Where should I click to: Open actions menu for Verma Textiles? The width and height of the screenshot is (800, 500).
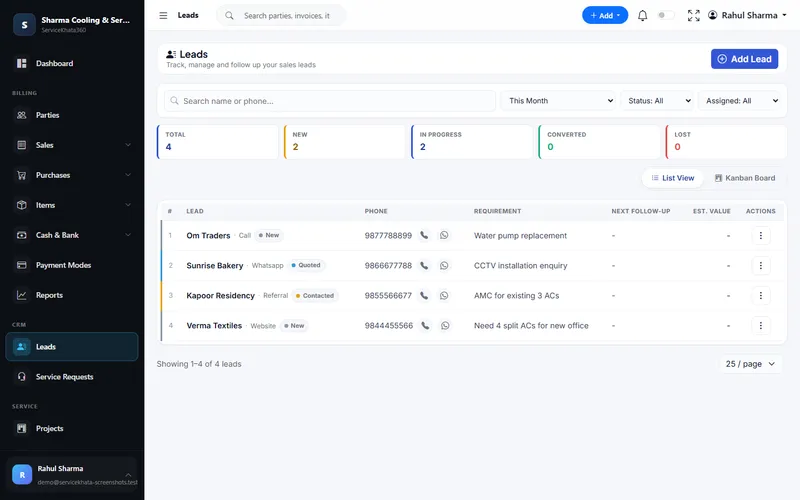point(761,326)
